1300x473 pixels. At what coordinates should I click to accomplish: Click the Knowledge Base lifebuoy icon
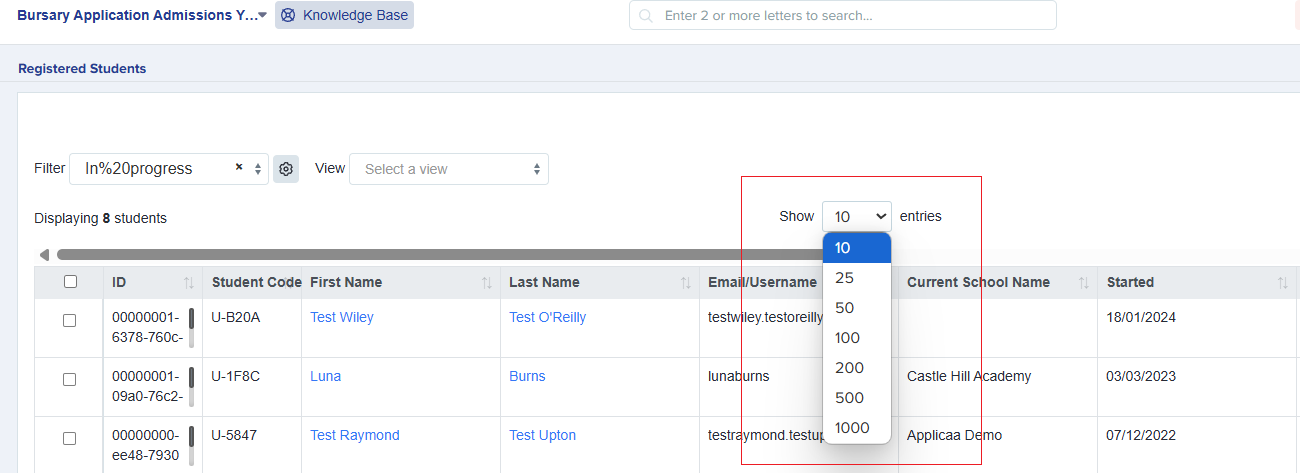[x=288, y=15]
